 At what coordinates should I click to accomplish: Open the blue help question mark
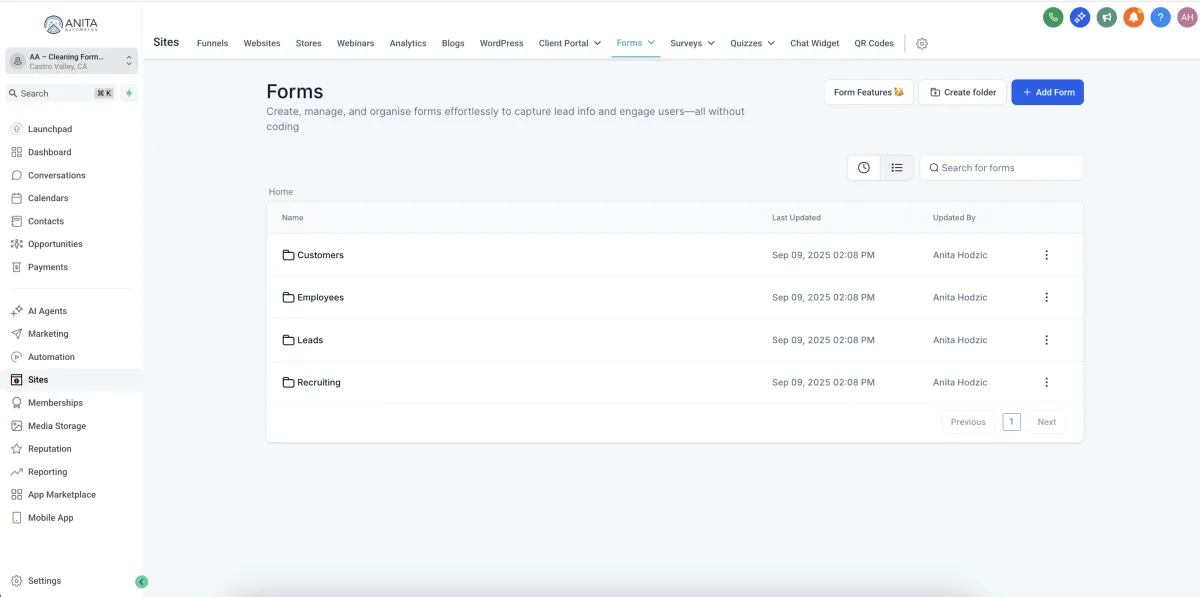pyautogui.click(x=1160, y=17)
